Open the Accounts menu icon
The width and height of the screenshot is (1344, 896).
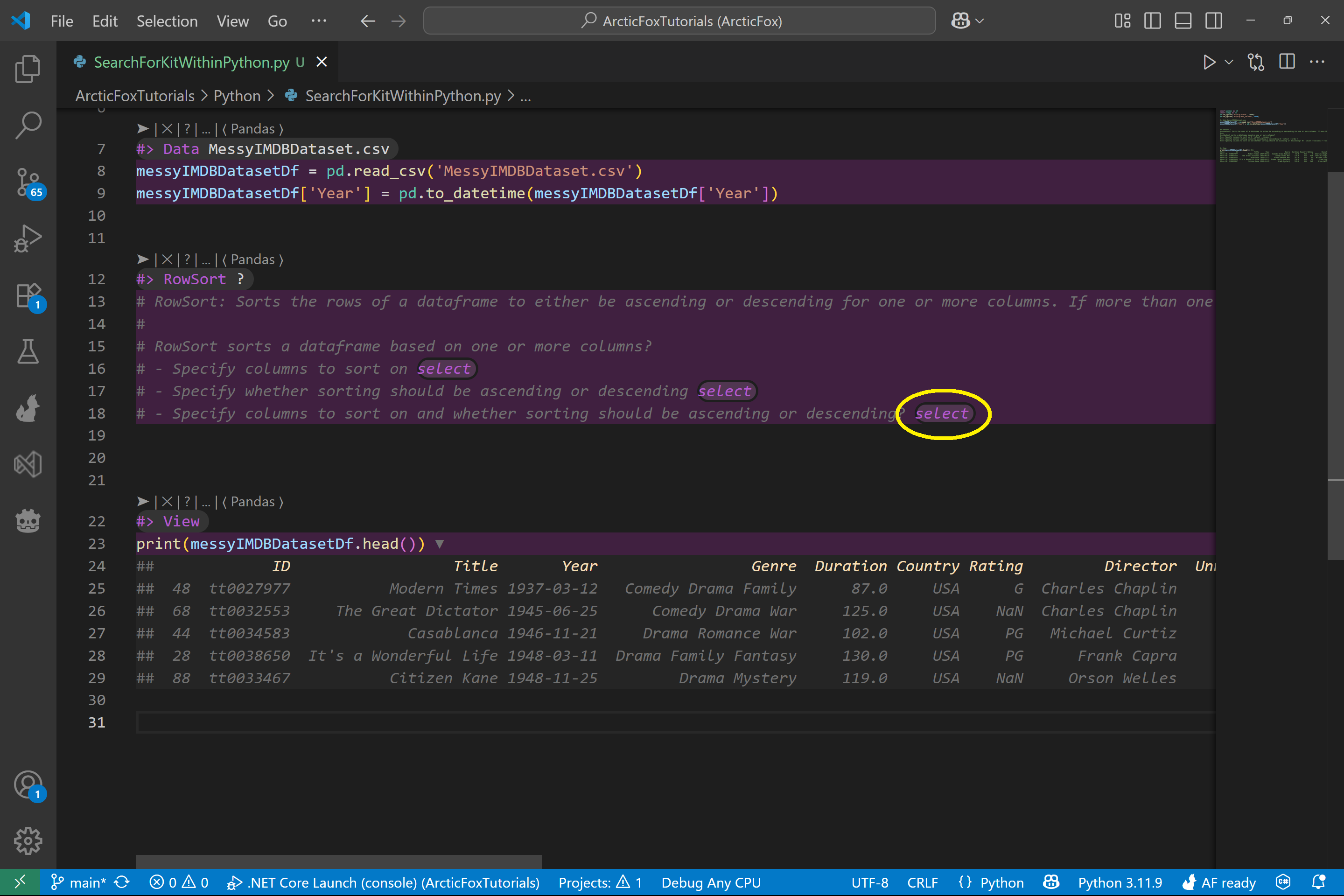(x=28, y=785)
